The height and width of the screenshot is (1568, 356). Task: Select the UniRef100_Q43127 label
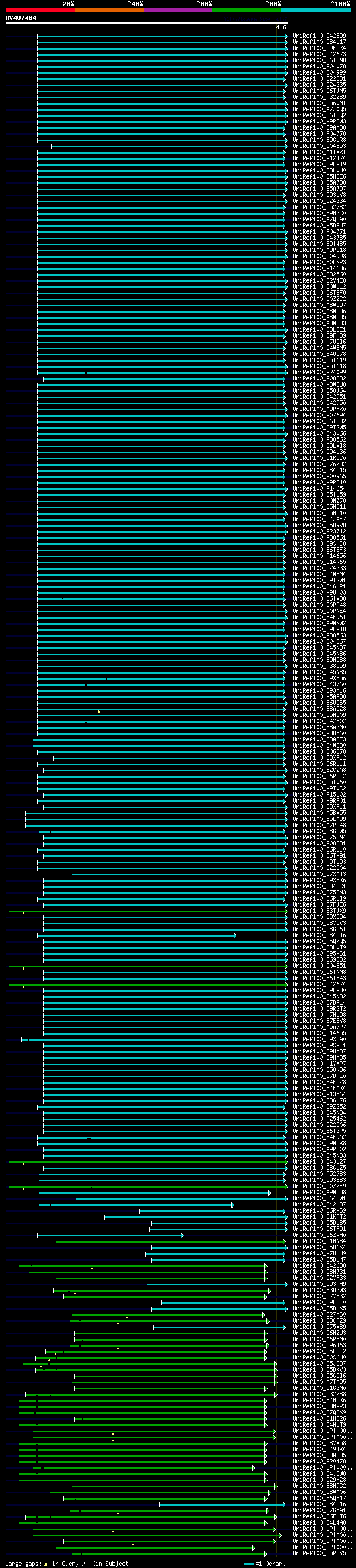pyautogui.click(x=319, y=1163)
